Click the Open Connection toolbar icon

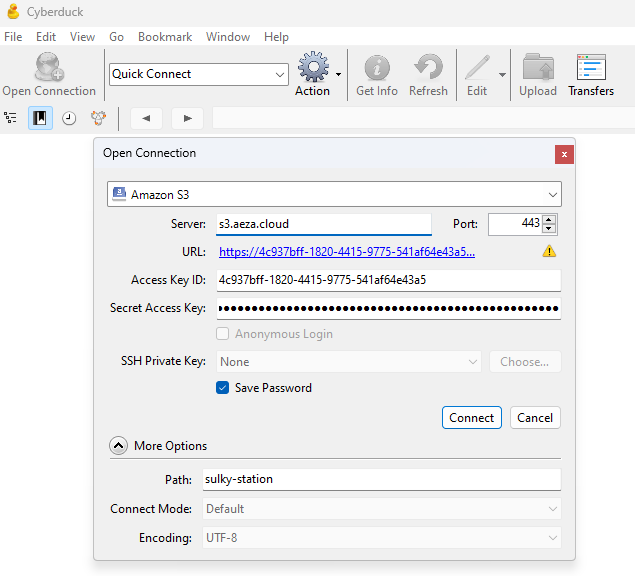point(49,68)
